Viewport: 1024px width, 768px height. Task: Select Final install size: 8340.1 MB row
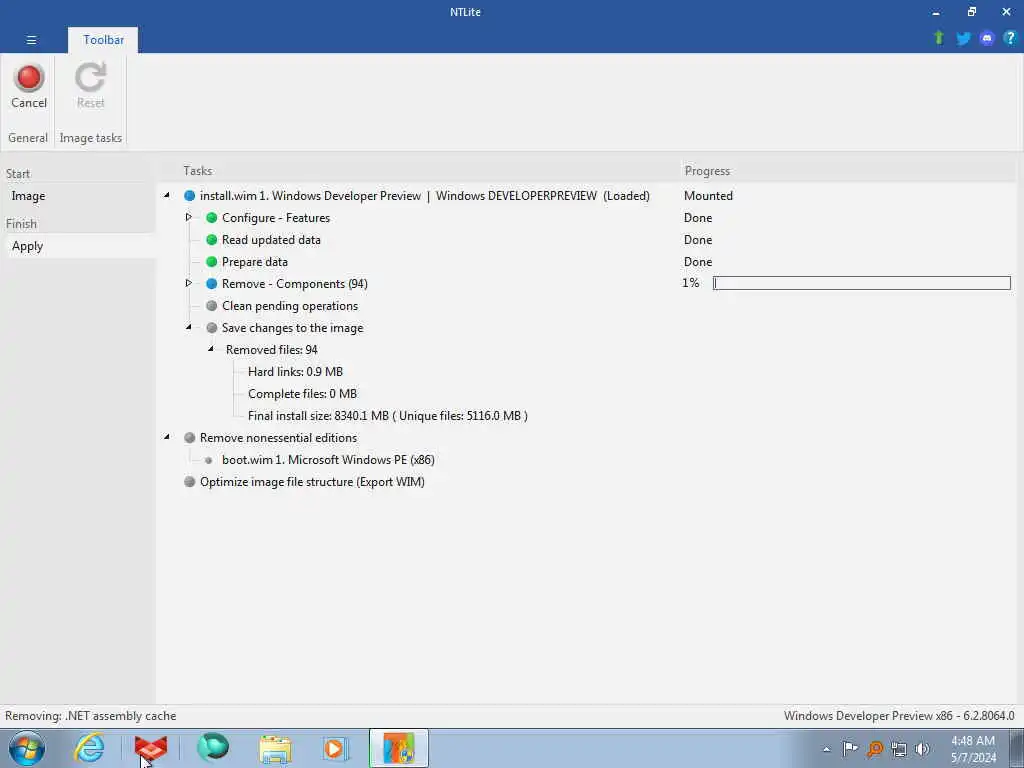tap(388, 415)
